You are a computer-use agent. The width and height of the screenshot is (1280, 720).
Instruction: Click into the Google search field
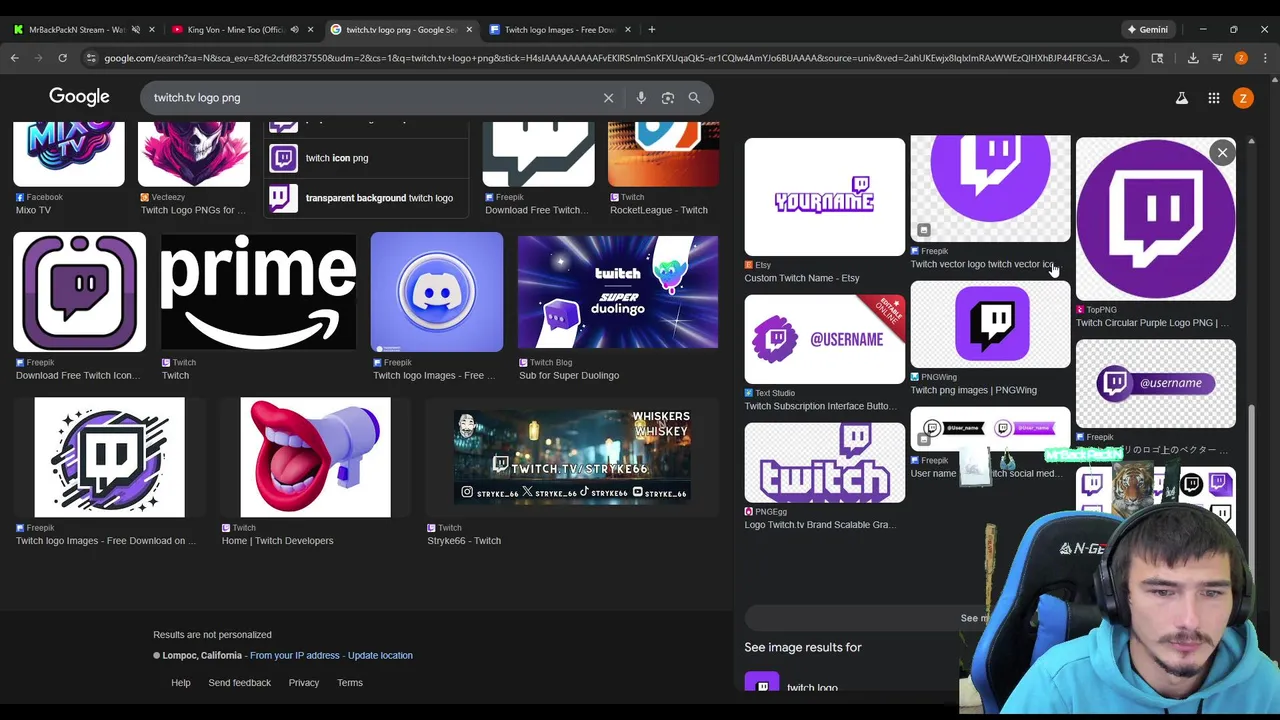click(370, 98)
